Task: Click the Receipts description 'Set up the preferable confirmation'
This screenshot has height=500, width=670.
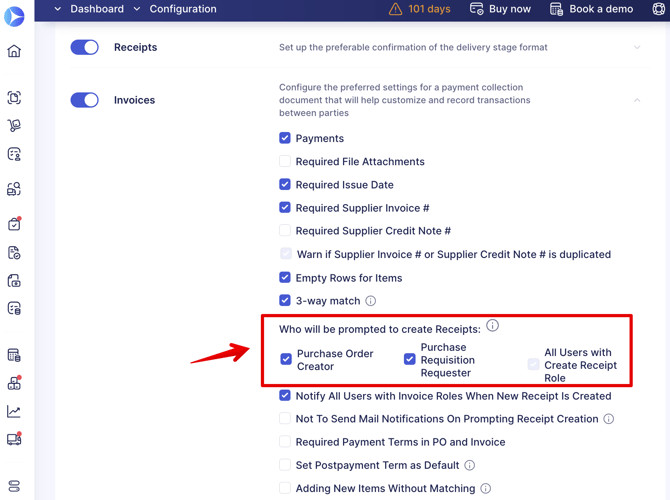Action: (x=413, y=47)
